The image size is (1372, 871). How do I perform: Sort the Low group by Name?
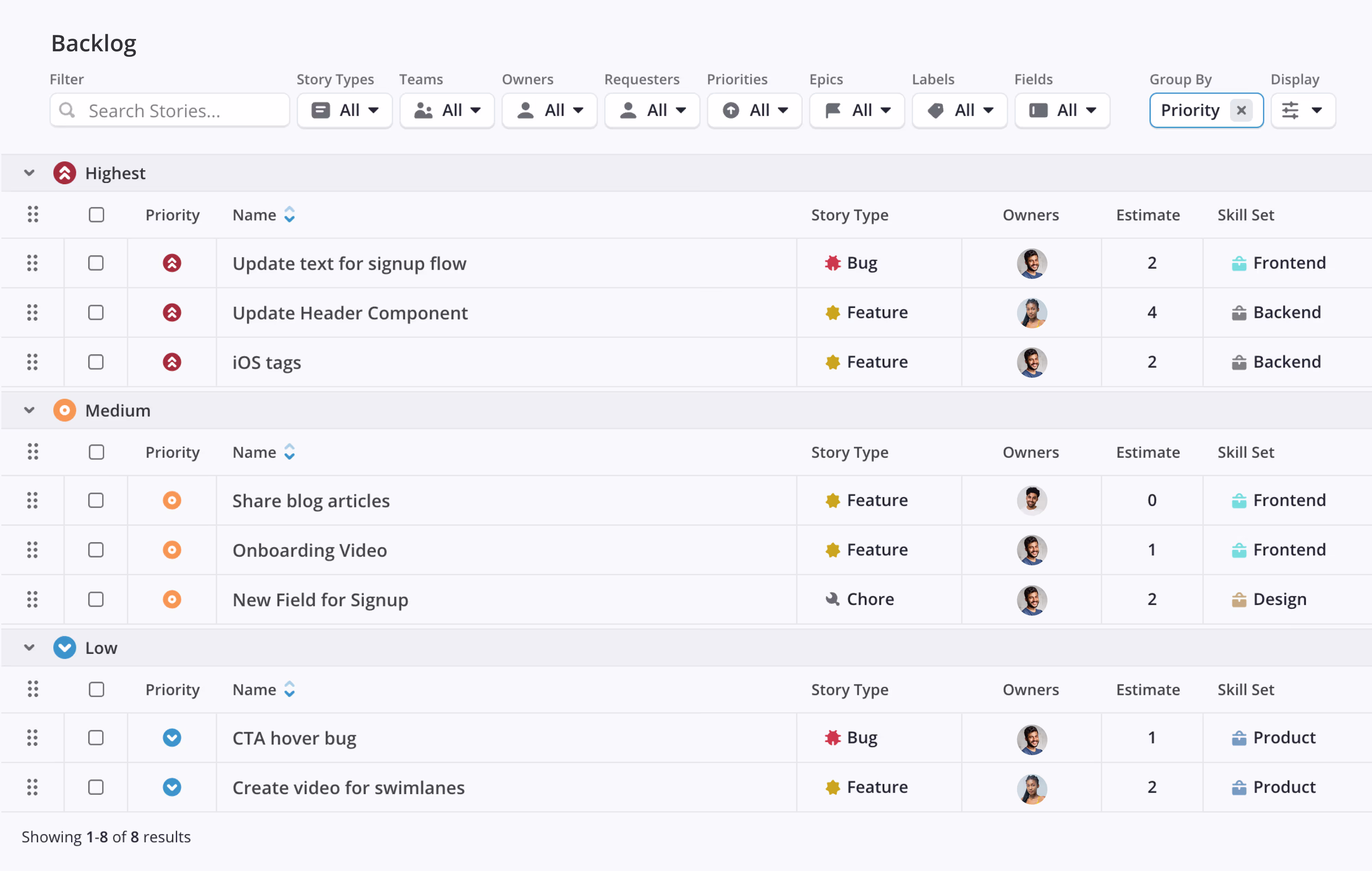(x=289, y=690)
